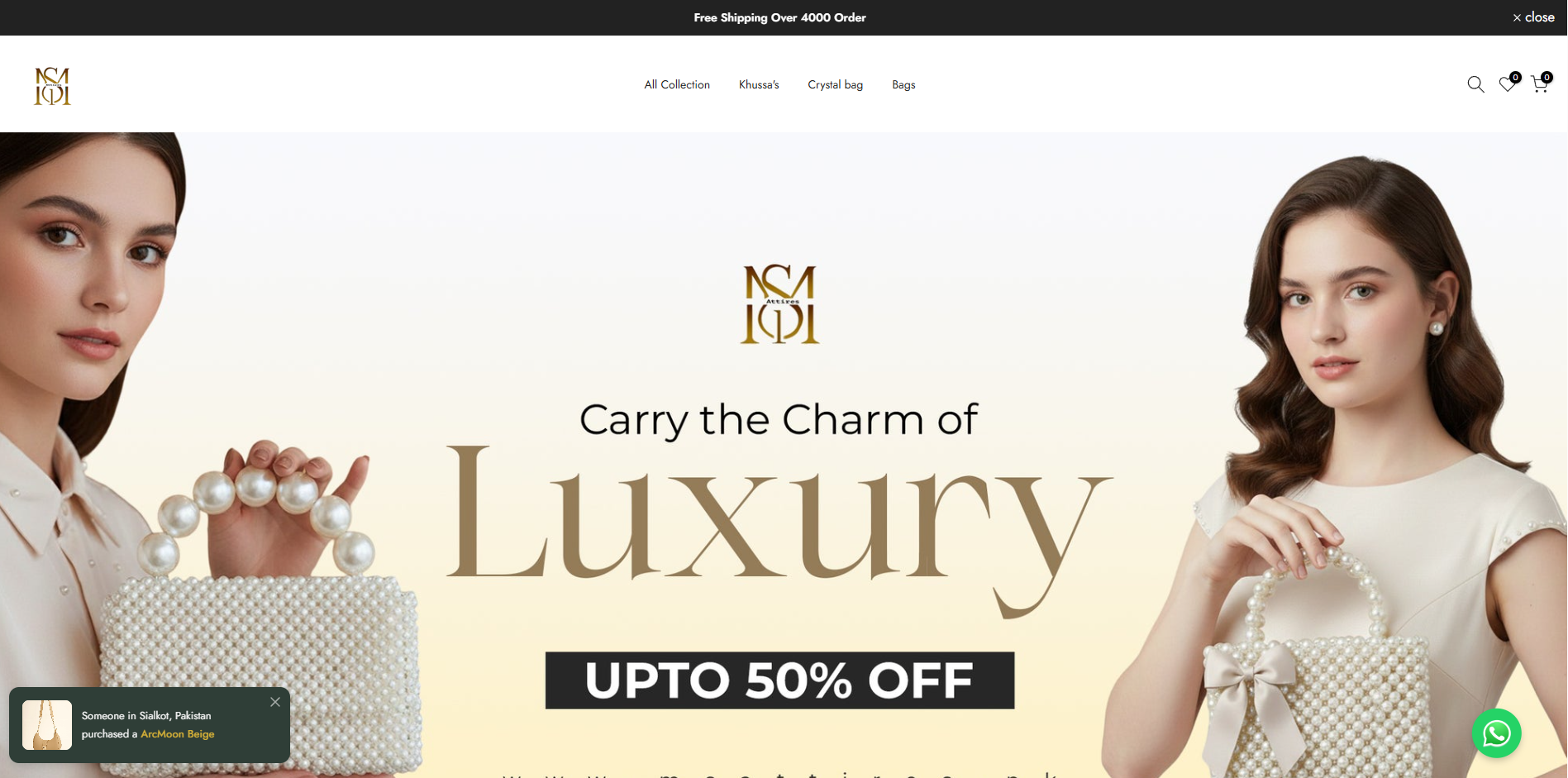Close the free shipping announcement bar
The image size is (1568, 778).
tap(1533, 17)
